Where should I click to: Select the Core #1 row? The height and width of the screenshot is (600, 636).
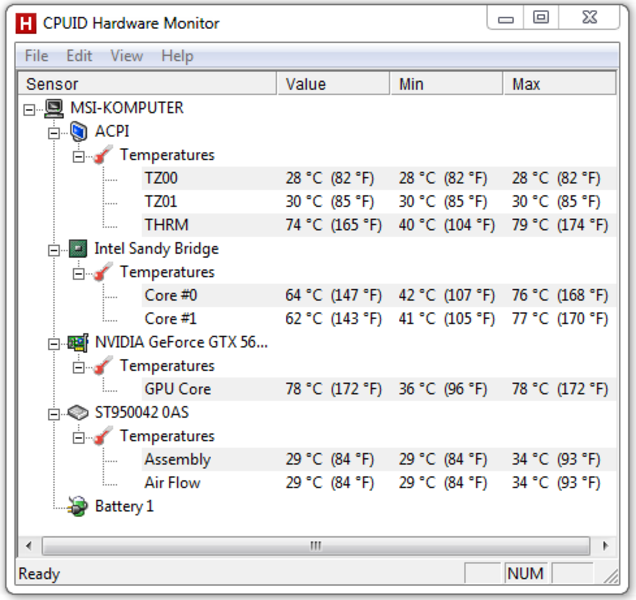[379, 319]
